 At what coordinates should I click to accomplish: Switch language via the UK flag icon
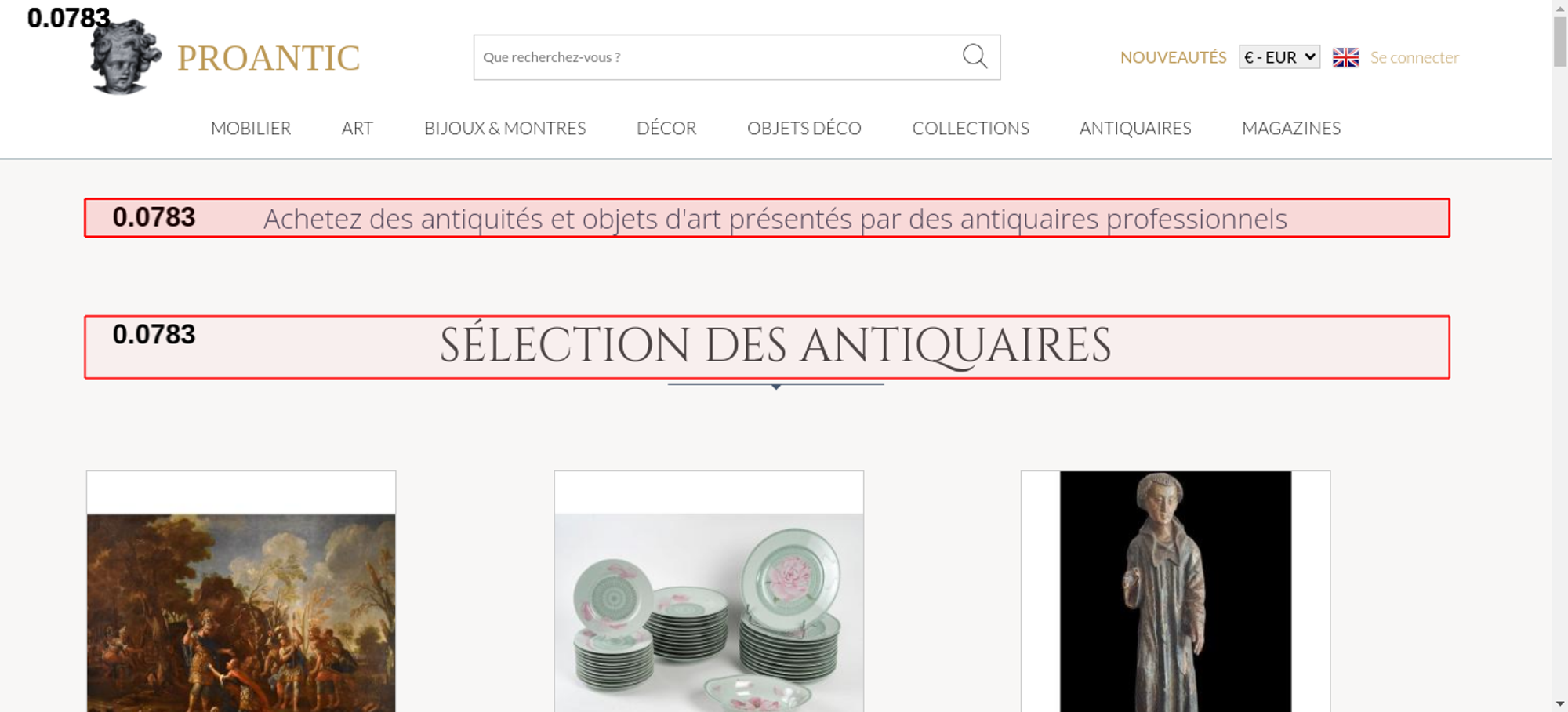point(1345,57)
